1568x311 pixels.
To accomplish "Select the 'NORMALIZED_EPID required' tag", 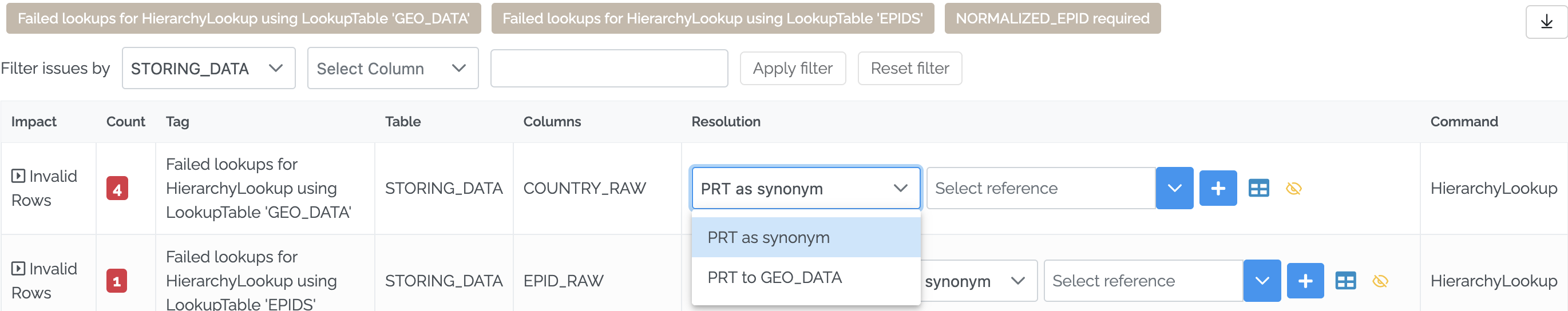I will point(1052,18).
